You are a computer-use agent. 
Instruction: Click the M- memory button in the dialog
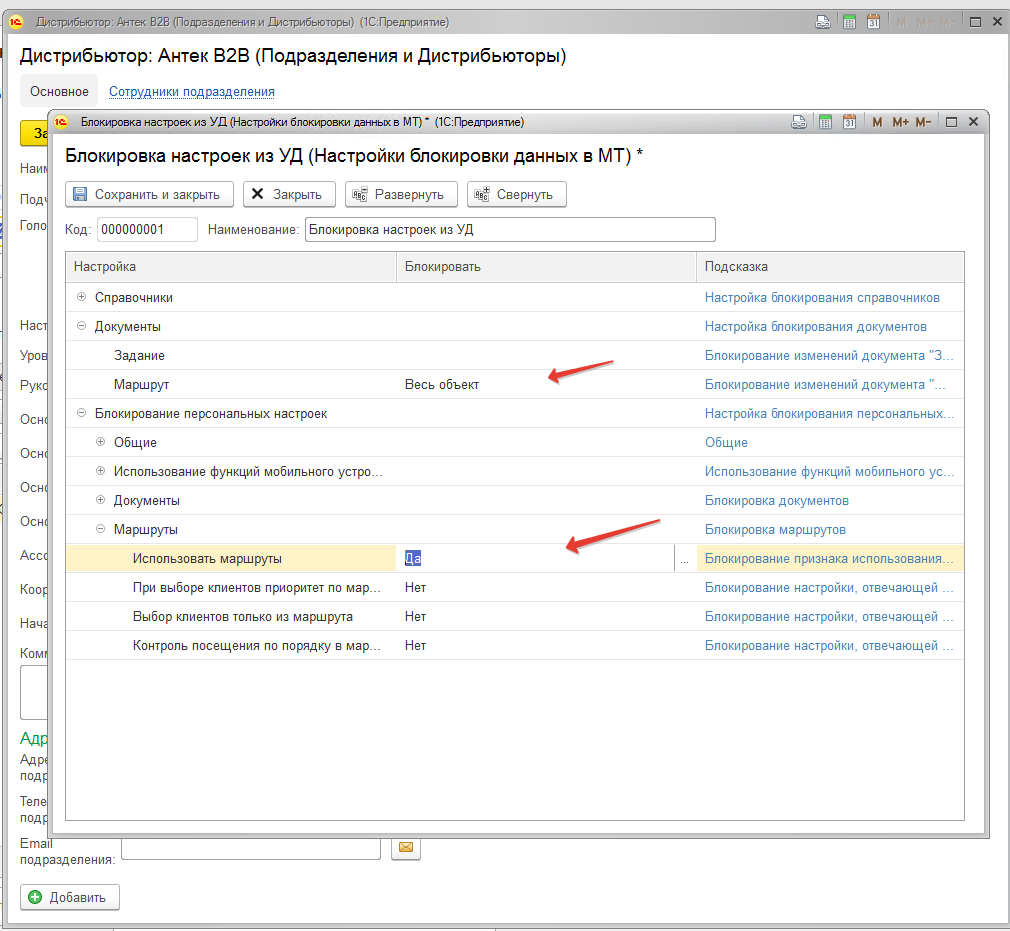click(923, 122)
